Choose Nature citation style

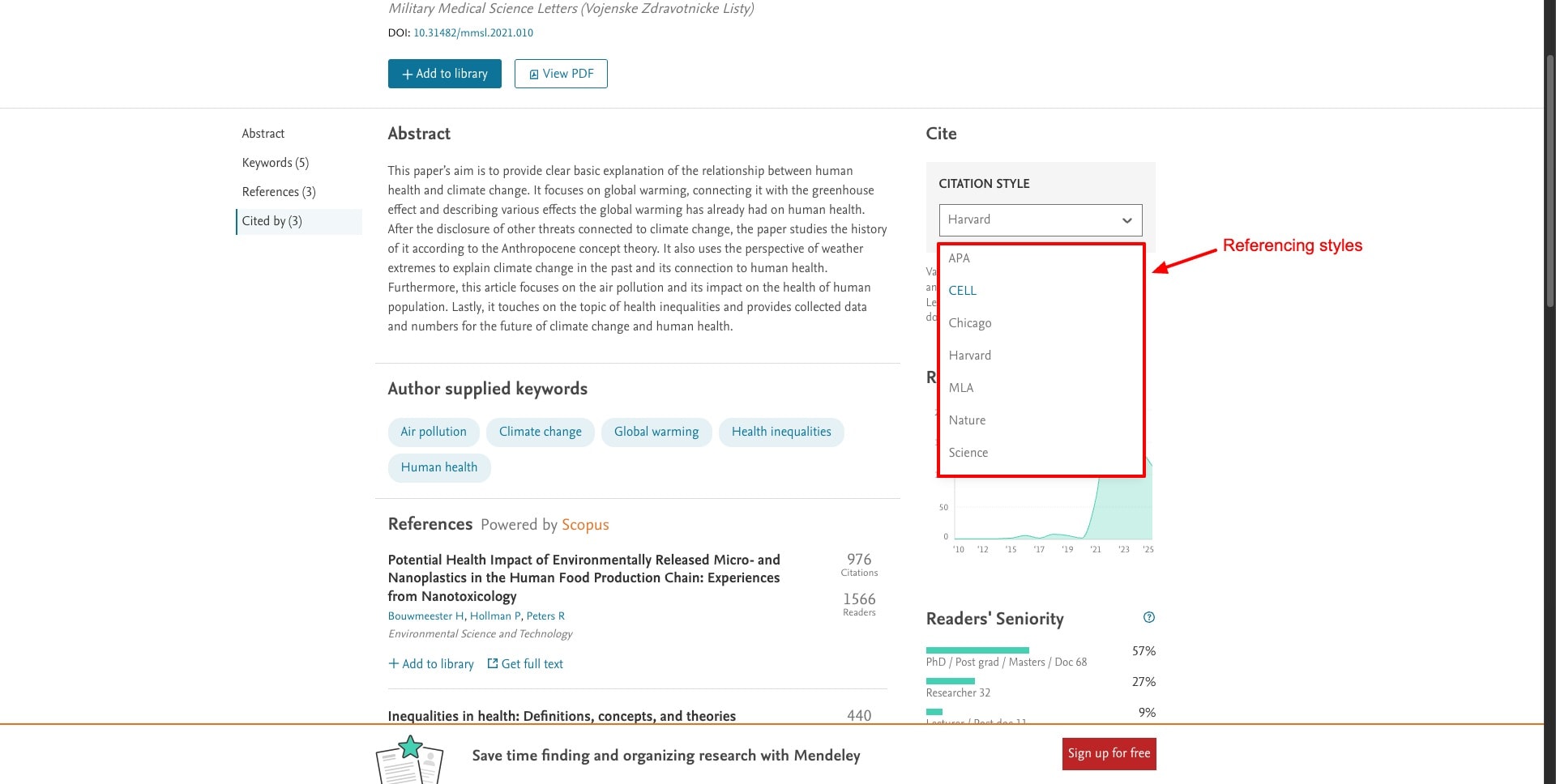tap(968, 420)
